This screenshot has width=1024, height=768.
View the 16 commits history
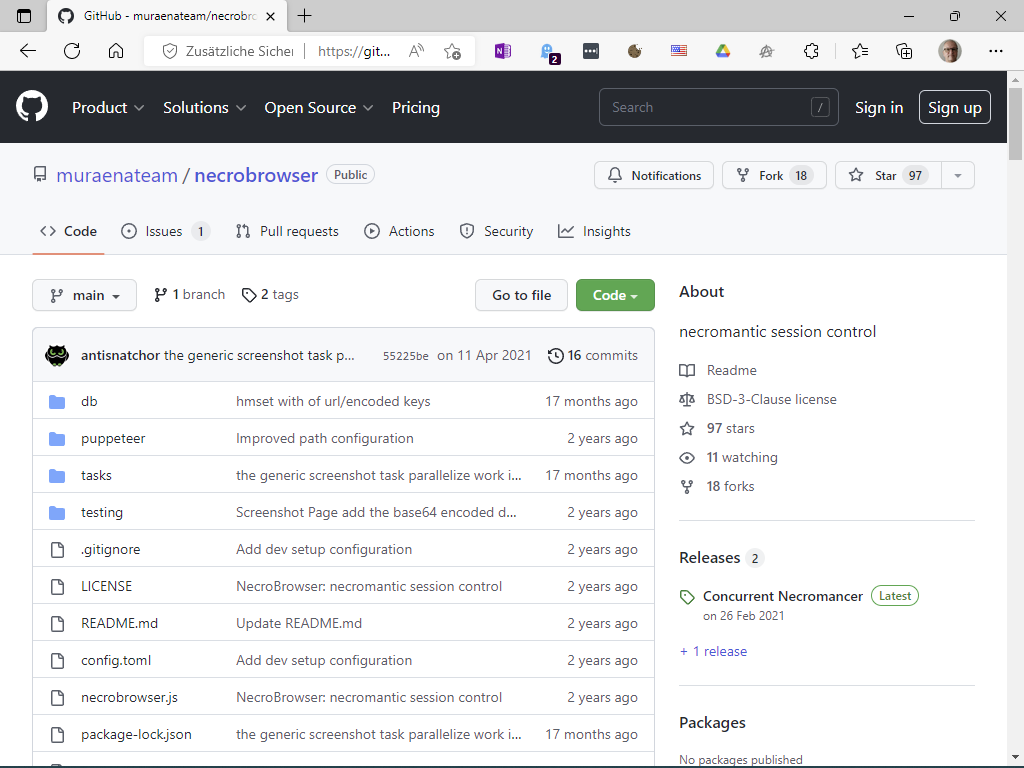pyautogui.click(x=593, y=355)
